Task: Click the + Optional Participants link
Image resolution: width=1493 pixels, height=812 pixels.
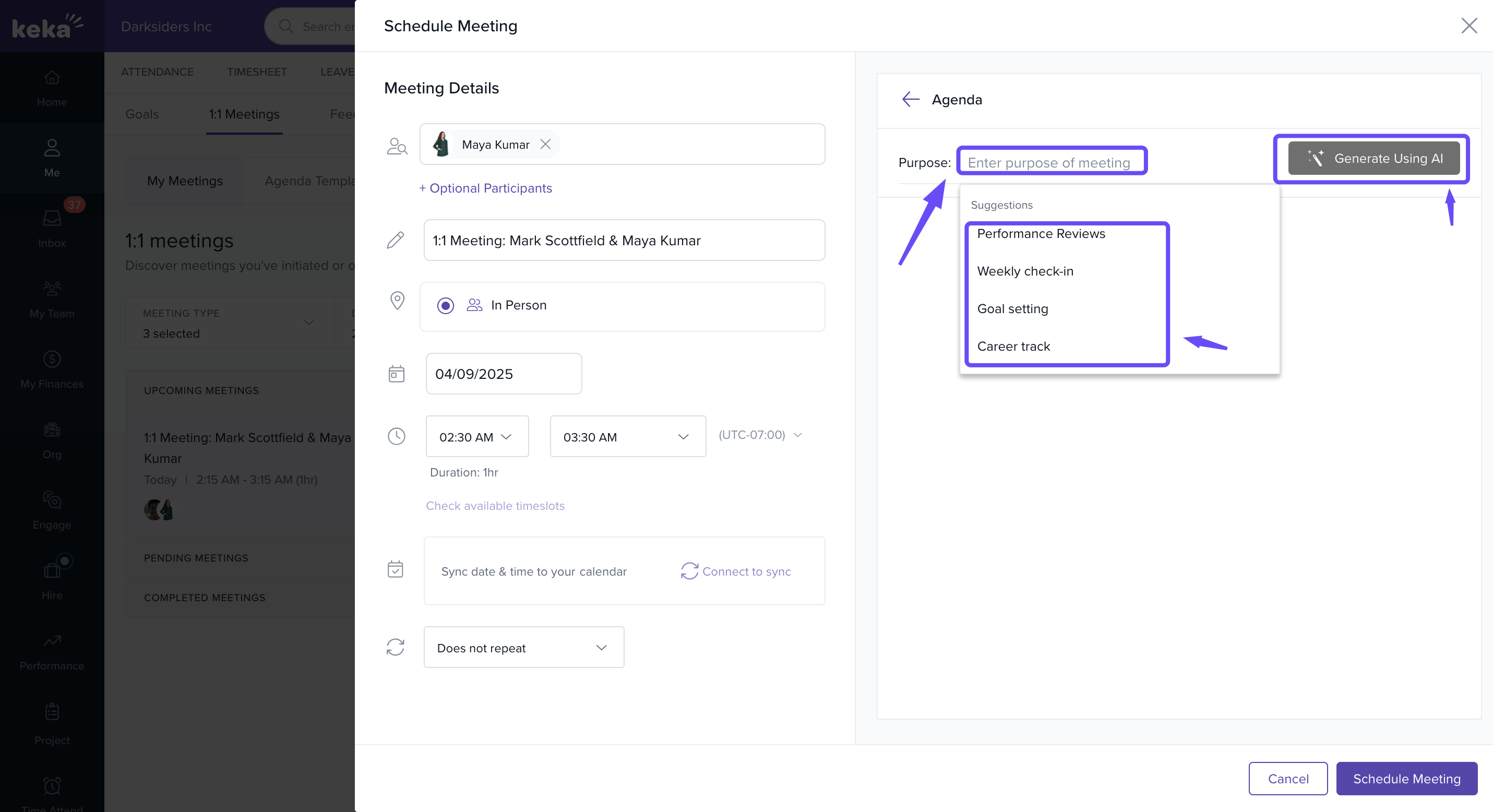Action: point(486,188)
